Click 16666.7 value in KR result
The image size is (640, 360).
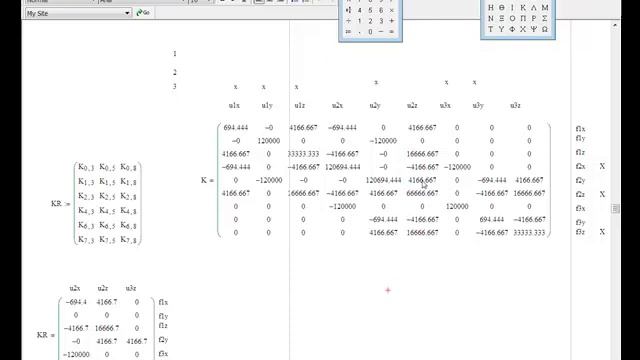(x=107, y=328)
